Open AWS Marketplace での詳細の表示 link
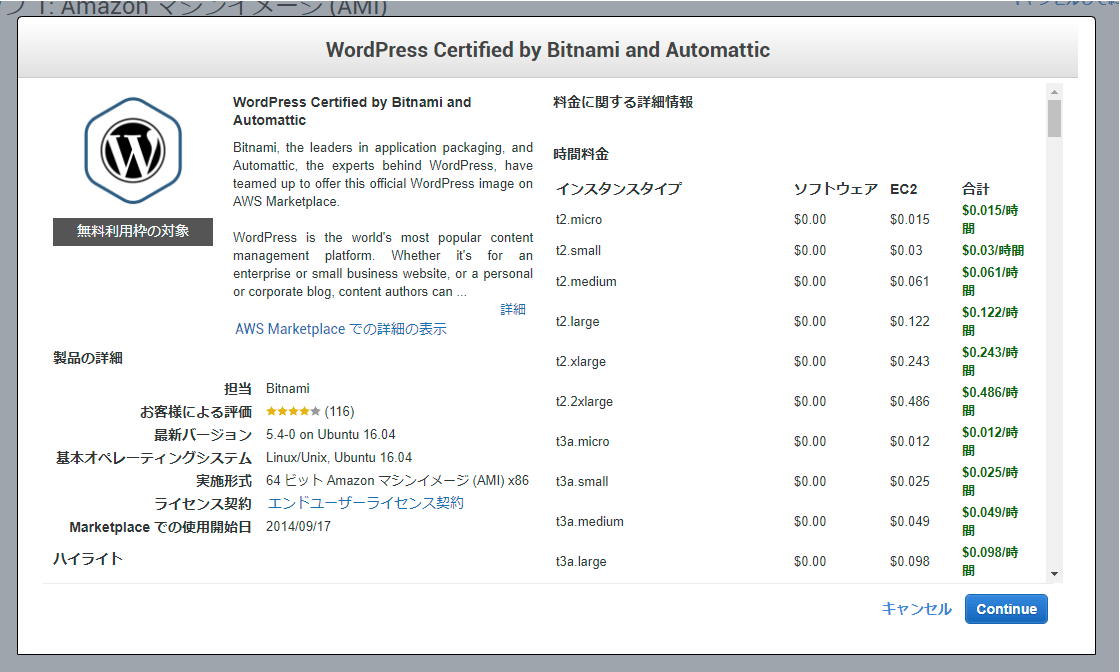The height and width of the screenshot is (672, 1120). tap(341, 329)
